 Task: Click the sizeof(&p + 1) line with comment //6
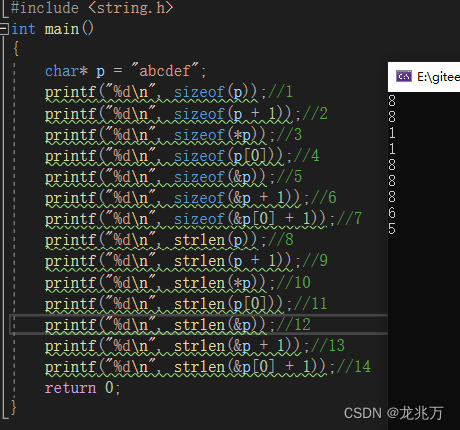click(x=191, y=198)
